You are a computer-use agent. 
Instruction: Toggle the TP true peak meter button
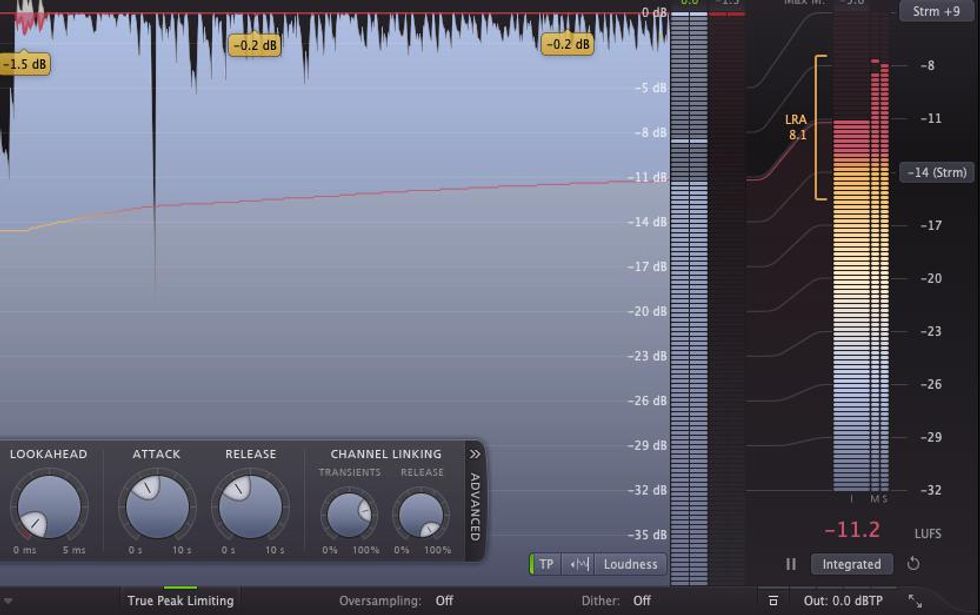[x=545, y=564]
